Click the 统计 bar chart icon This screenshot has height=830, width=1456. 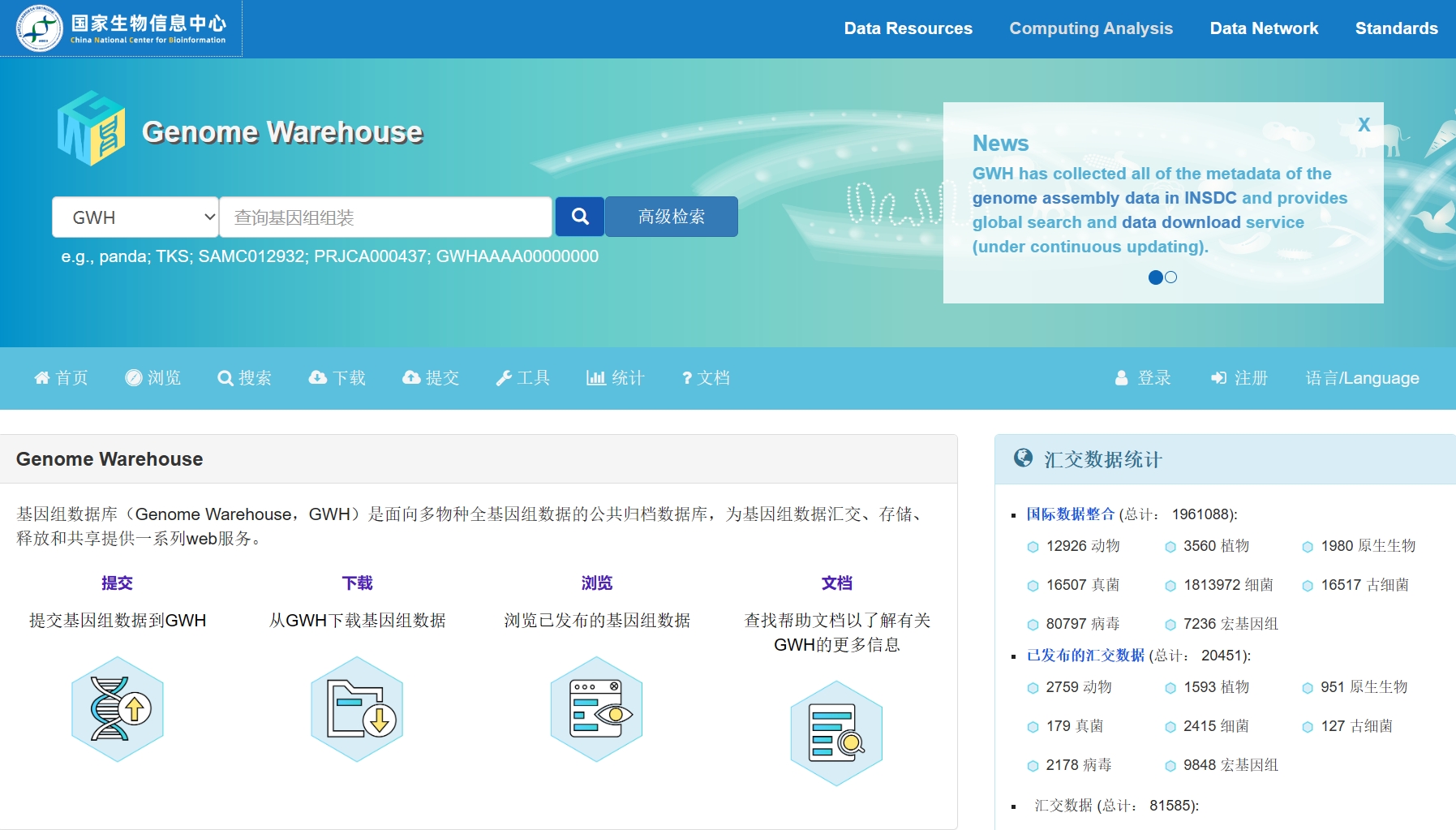pos(596,378)
